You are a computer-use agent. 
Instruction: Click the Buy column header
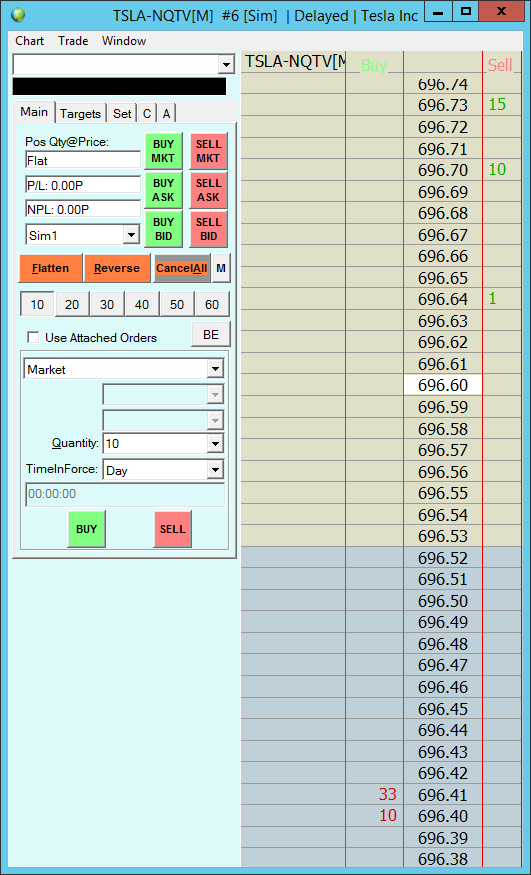[x=374, y=65]
